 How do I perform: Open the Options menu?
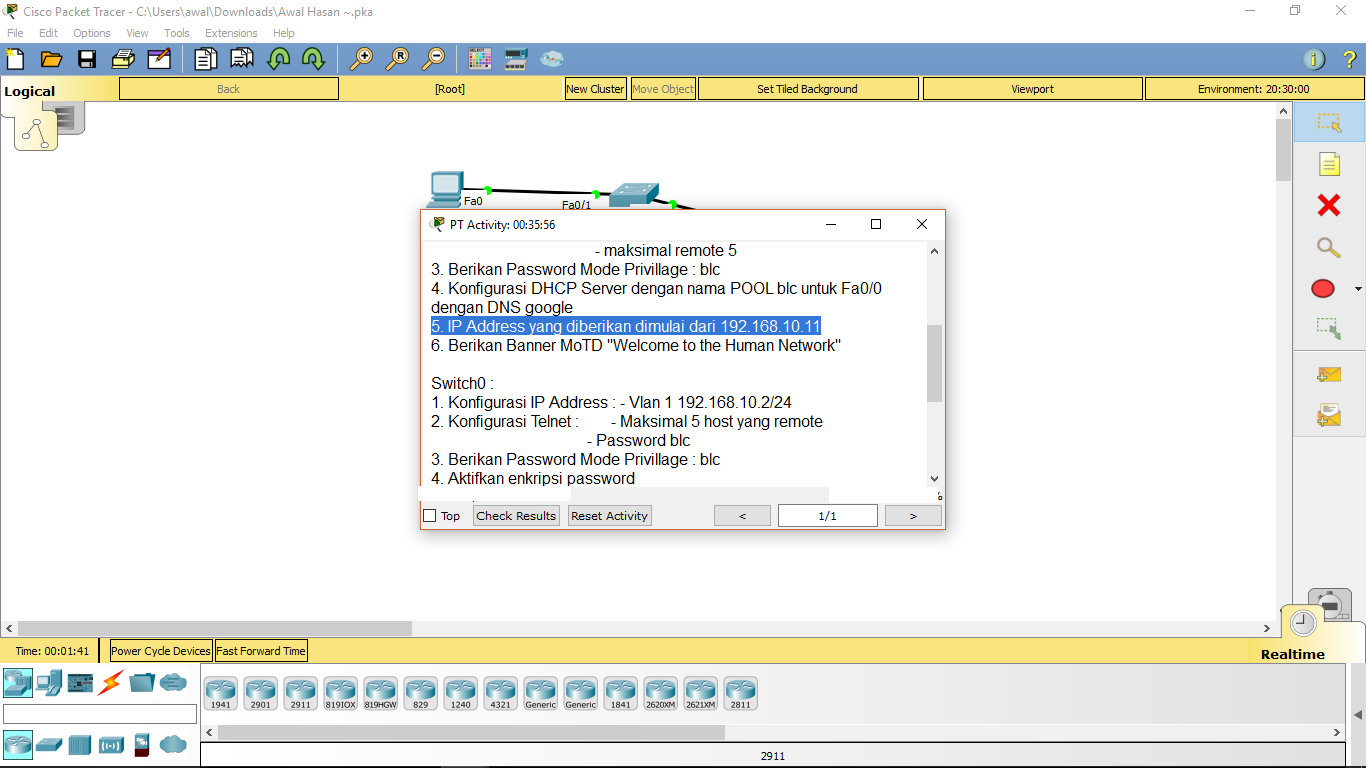tap(92, 33)
